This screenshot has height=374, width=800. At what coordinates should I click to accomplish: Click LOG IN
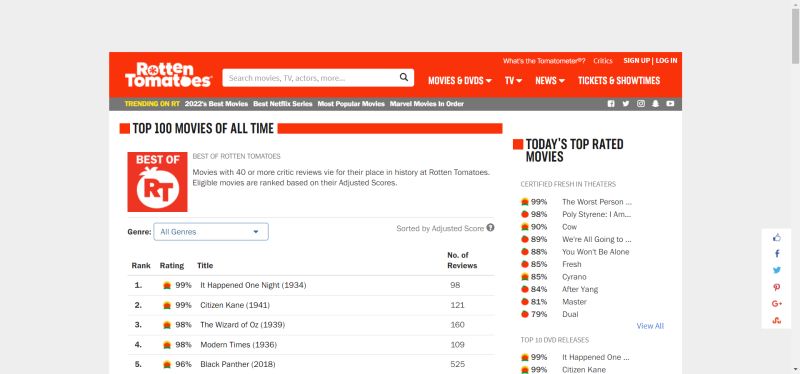(666, 60)
